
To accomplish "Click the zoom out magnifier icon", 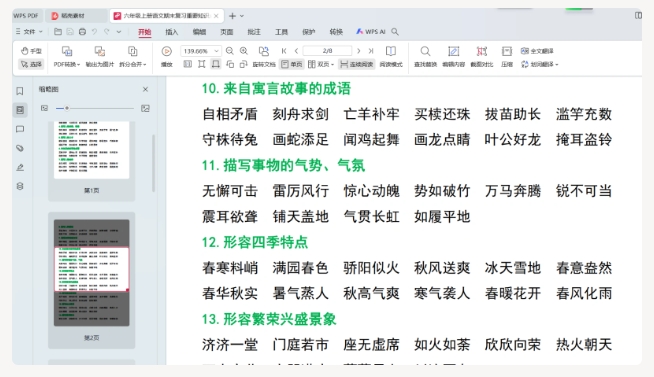I will [230, 51].
